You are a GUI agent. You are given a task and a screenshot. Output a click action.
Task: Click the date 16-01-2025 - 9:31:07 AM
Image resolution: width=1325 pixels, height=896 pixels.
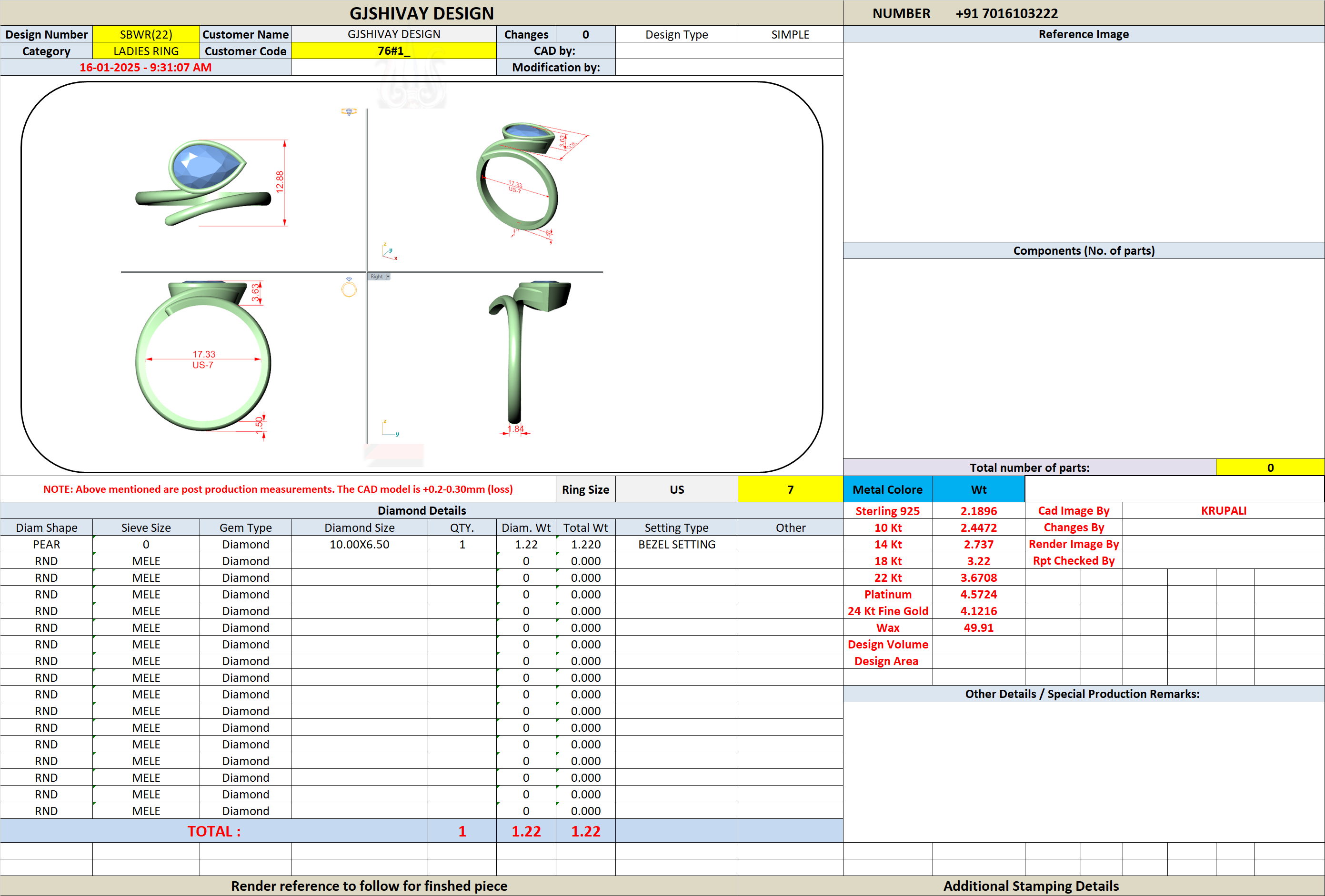(145, 67)
